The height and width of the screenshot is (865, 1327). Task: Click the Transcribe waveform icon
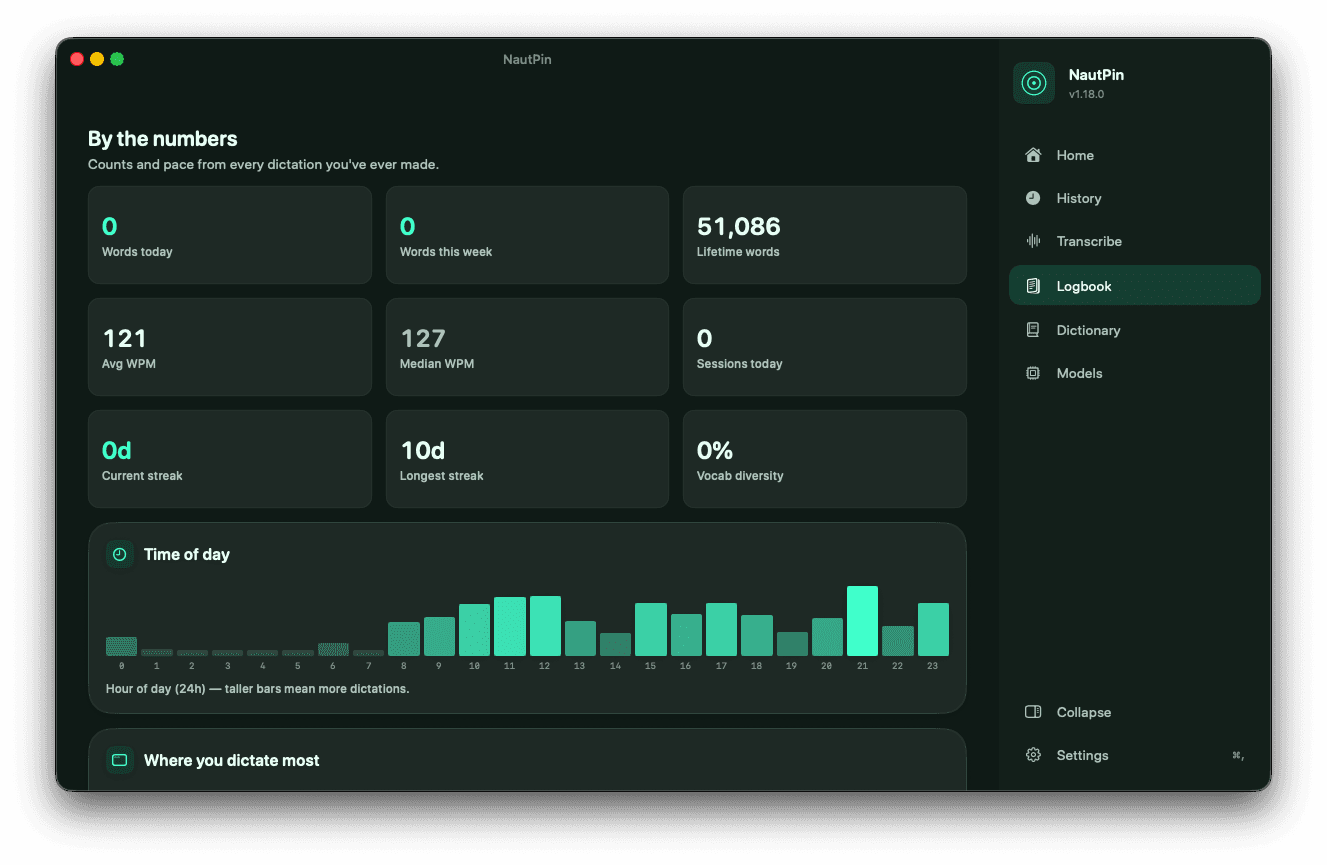click(1033, 241)
